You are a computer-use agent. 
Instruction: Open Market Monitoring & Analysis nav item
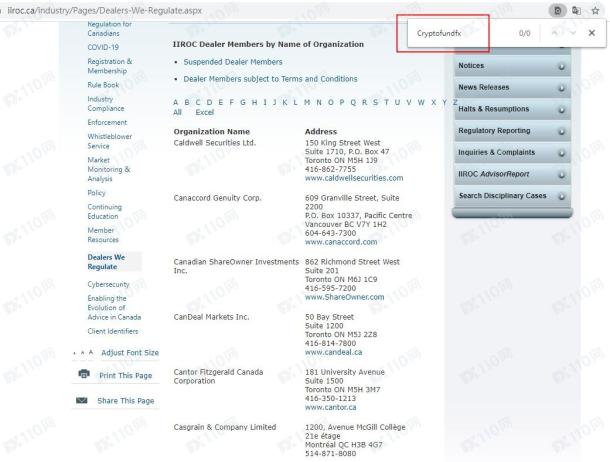tap(109, 169)
